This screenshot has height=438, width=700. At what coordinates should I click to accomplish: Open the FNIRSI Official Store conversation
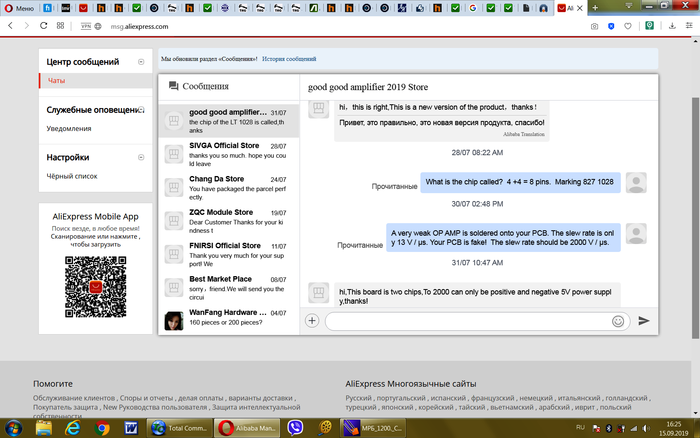pyautogui.click(x=229, y=254)
